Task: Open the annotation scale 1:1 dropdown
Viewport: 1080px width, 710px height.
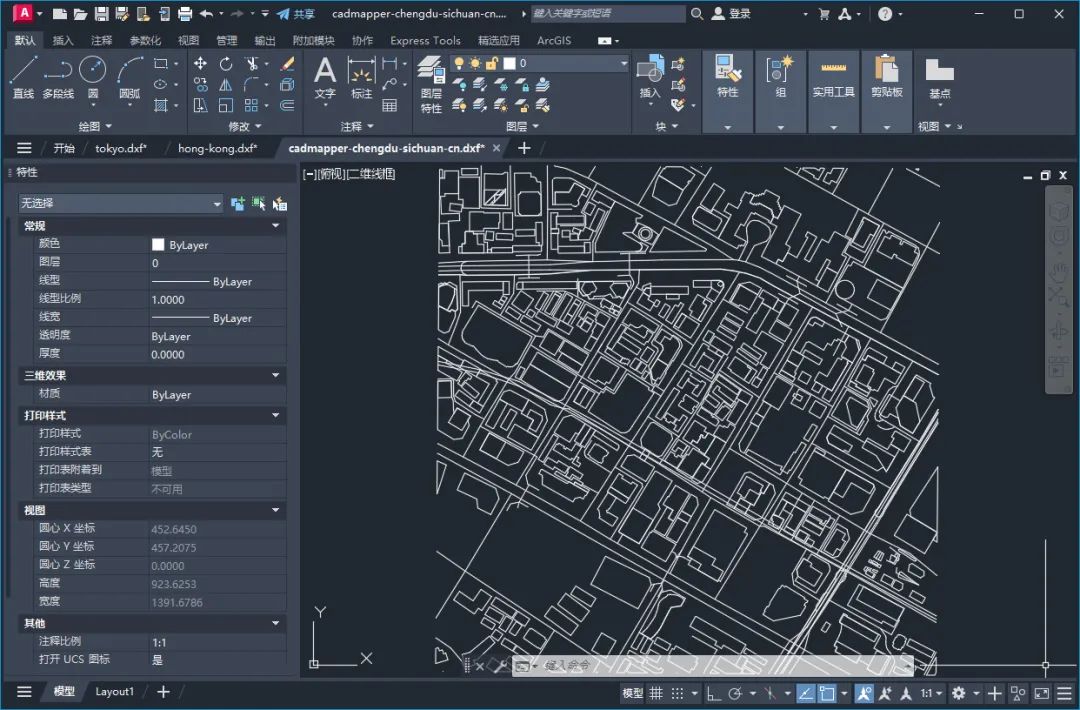Action: point(931,693)
